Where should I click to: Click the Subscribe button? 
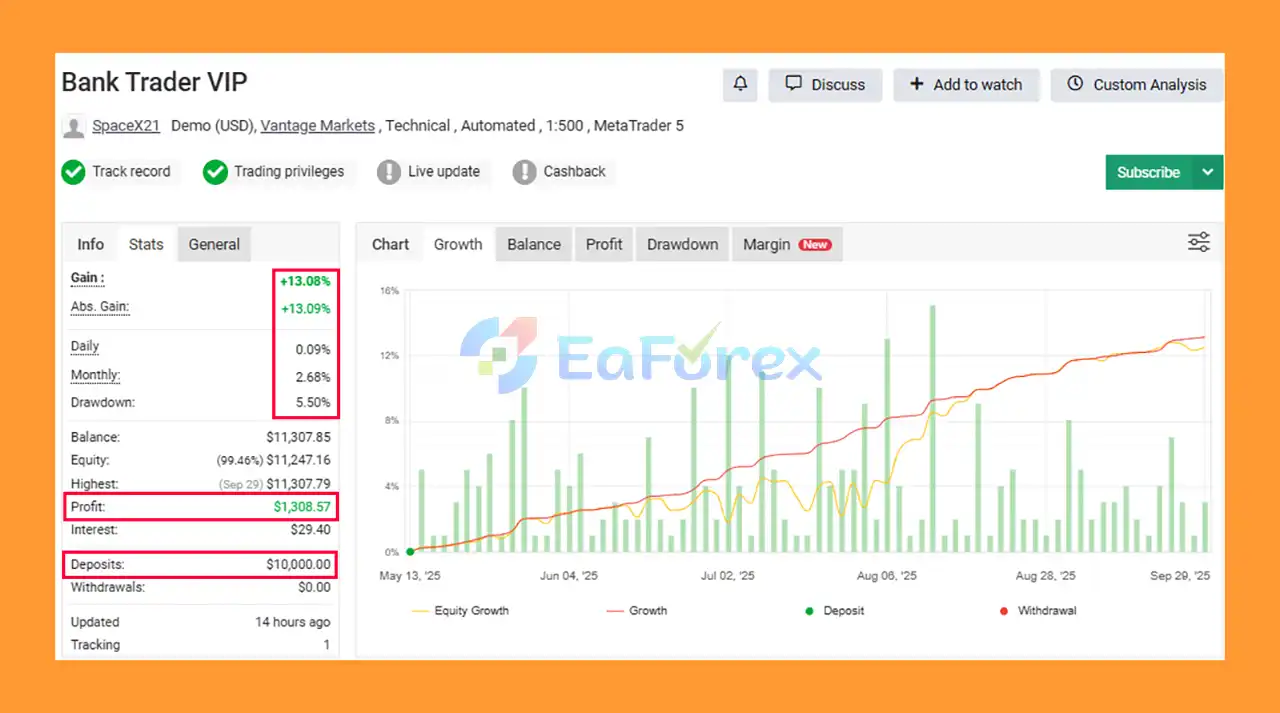(1148, 172)
